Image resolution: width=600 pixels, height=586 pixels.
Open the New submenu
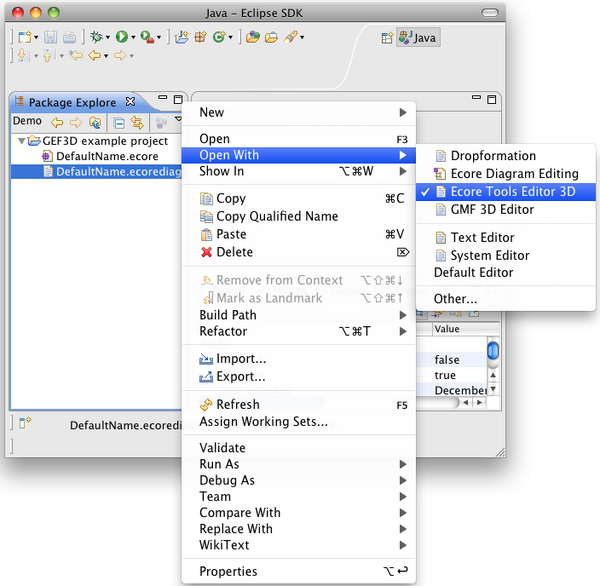pyautogui.click(x=298, y=113)
